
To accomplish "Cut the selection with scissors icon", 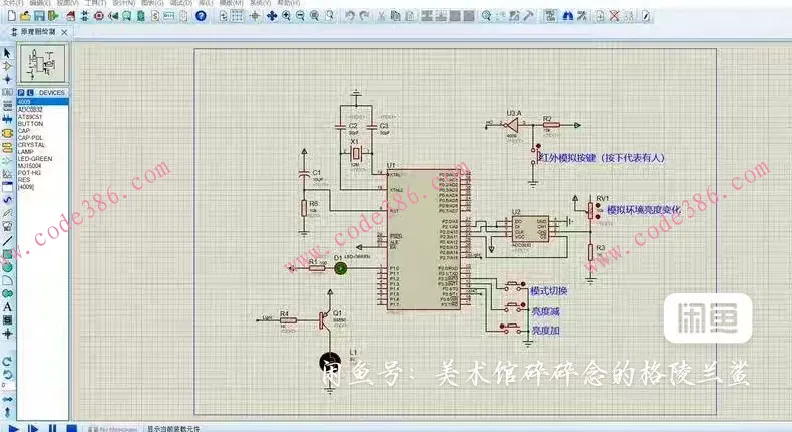I will 382,16.
